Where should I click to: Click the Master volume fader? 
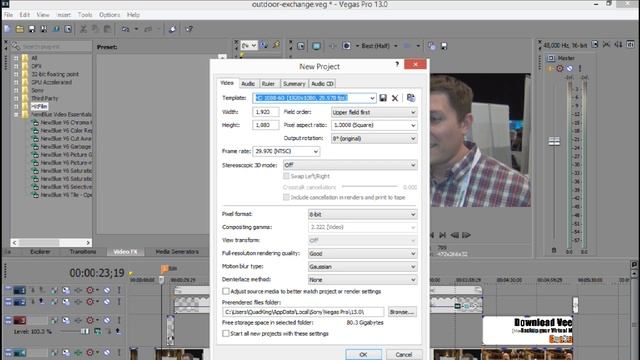point(554,141)
